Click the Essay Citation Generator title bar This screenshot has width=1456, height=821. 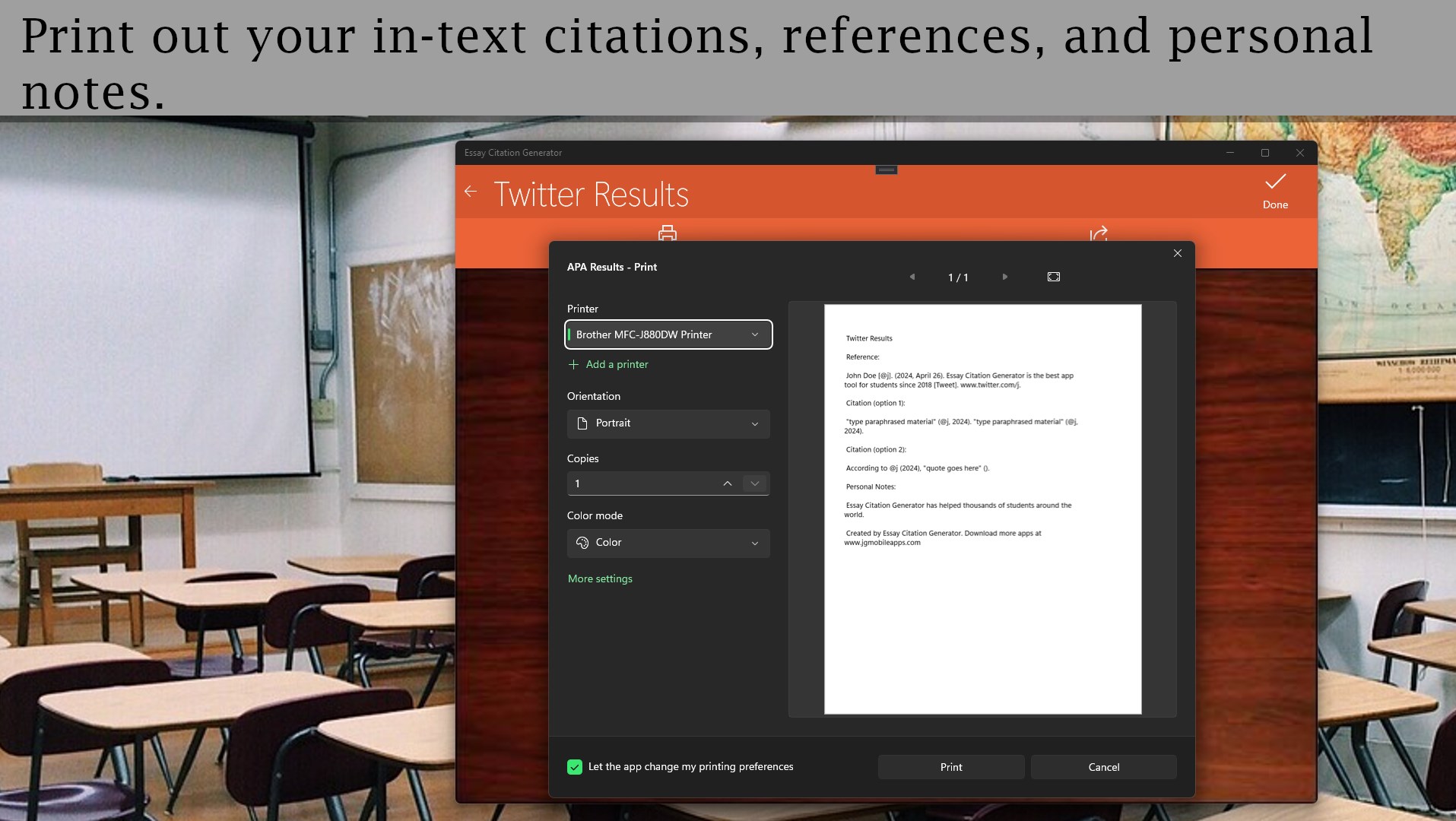pyautogui.click(x=513, y=152)
